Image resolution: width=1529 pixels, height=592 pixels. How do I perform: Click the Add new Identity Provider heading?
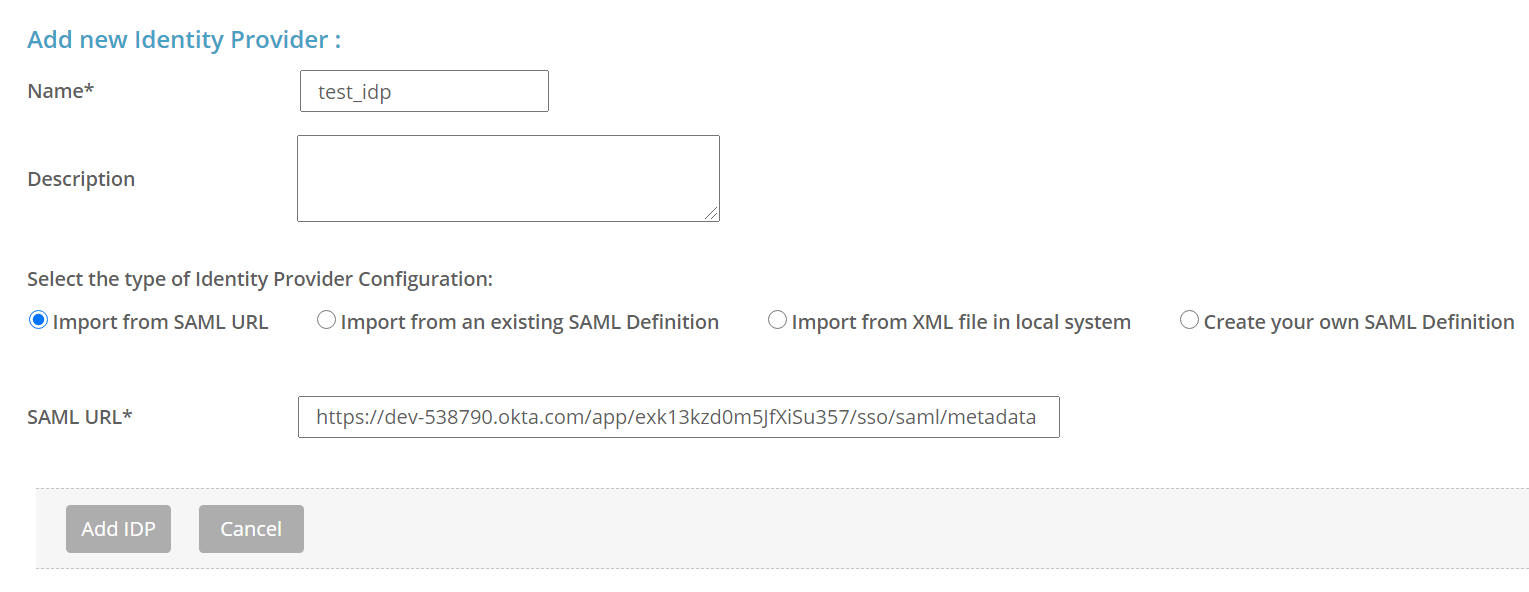click(182, 39)
